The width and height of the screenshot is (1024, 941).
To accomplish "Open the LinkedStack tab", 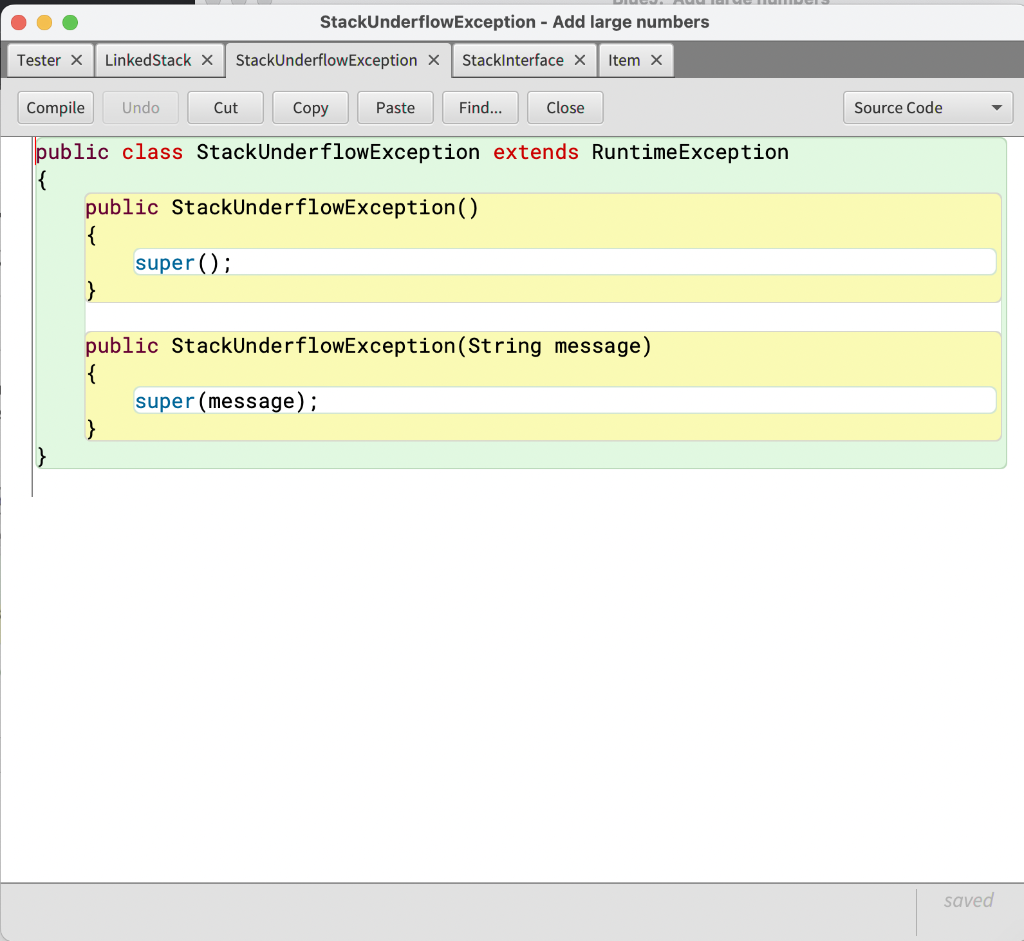I will (148, 60).
